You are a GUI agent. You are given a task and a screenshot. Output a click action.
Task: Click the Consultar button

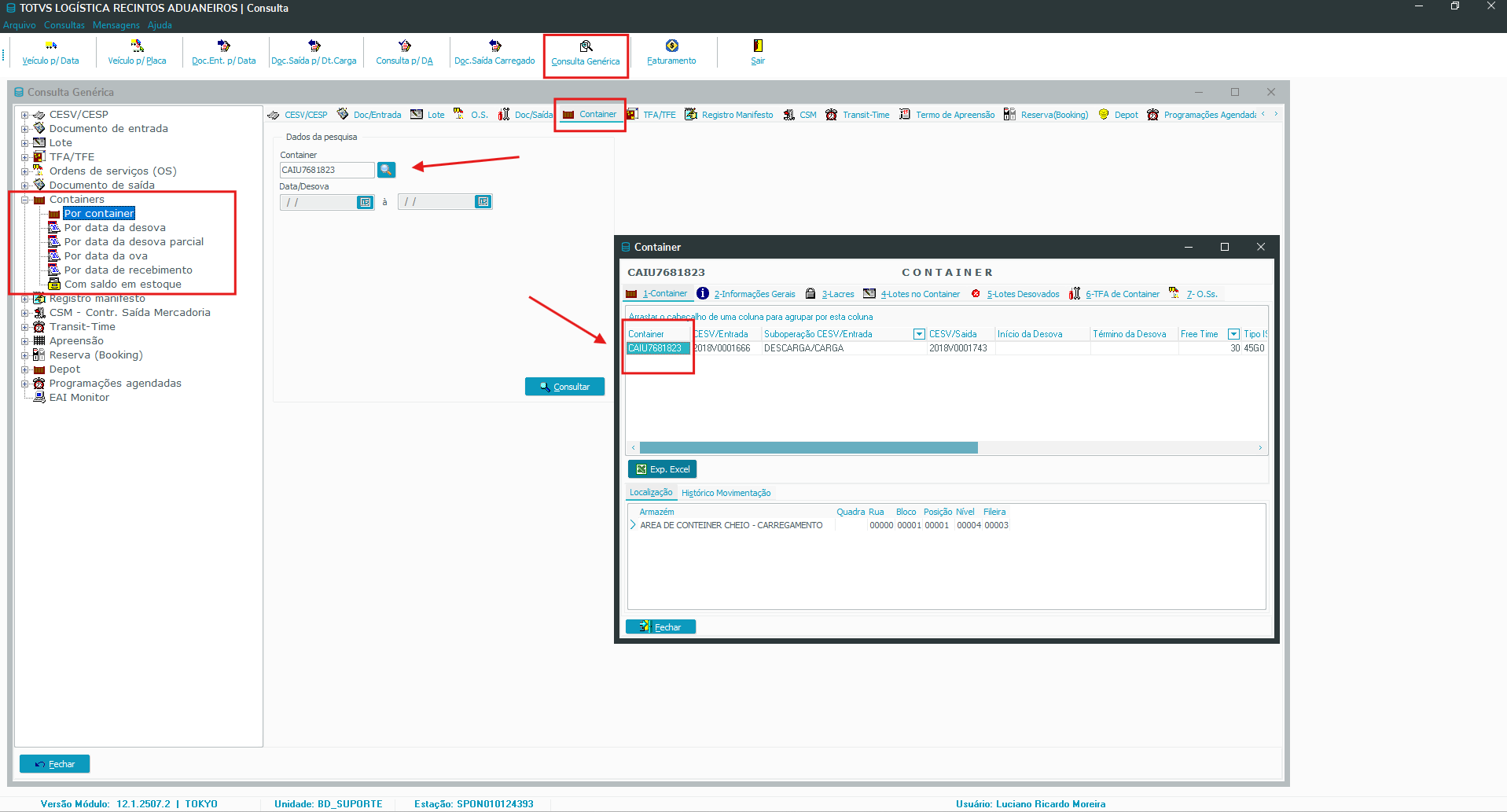pos(564,387)
